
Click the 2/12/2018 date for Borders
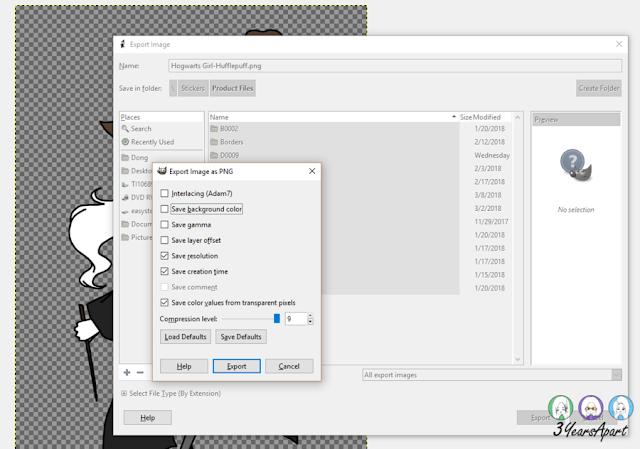tap(489, 142)
